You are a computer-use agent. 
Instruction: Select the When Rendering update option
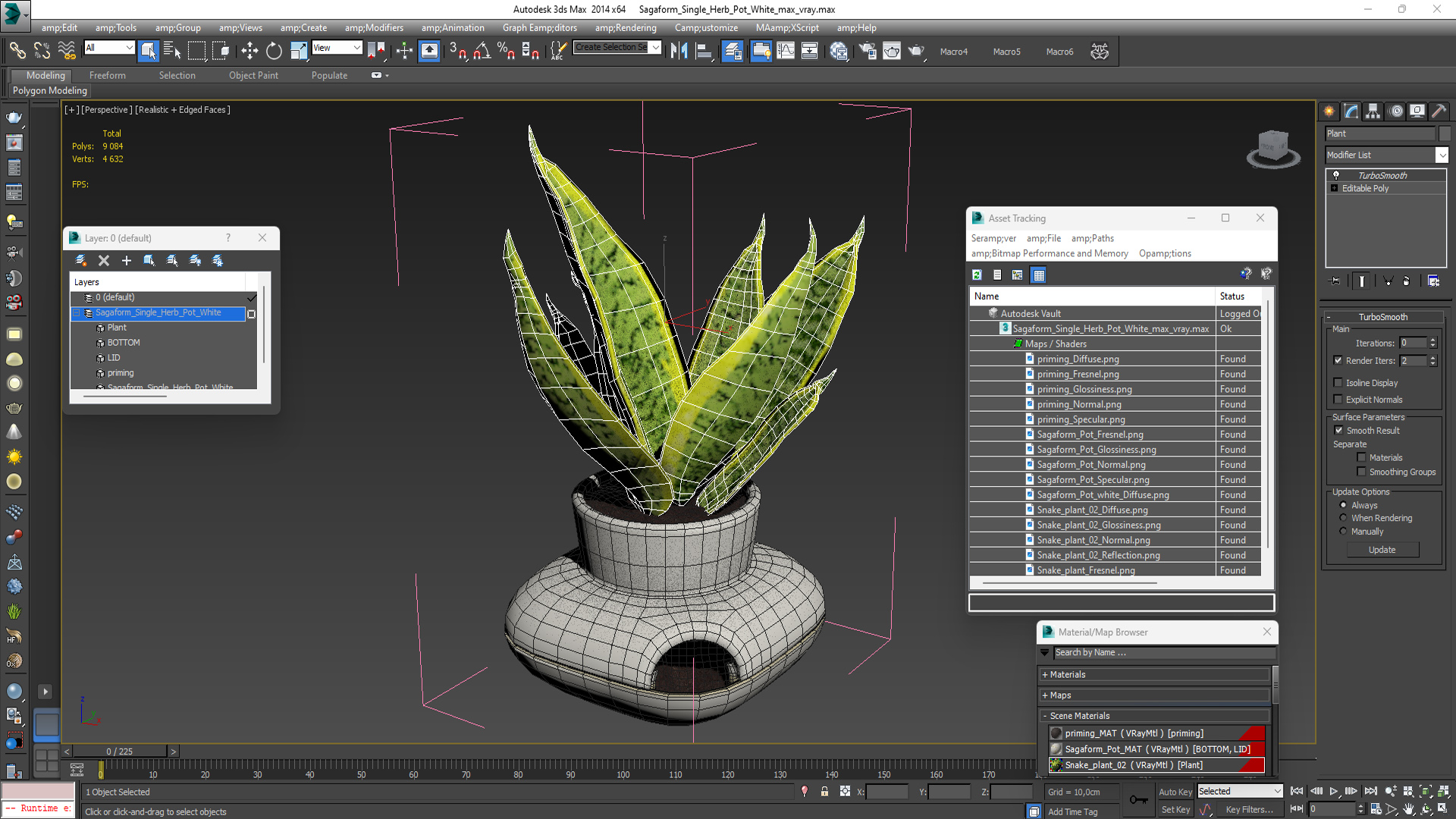(1343, 518)
